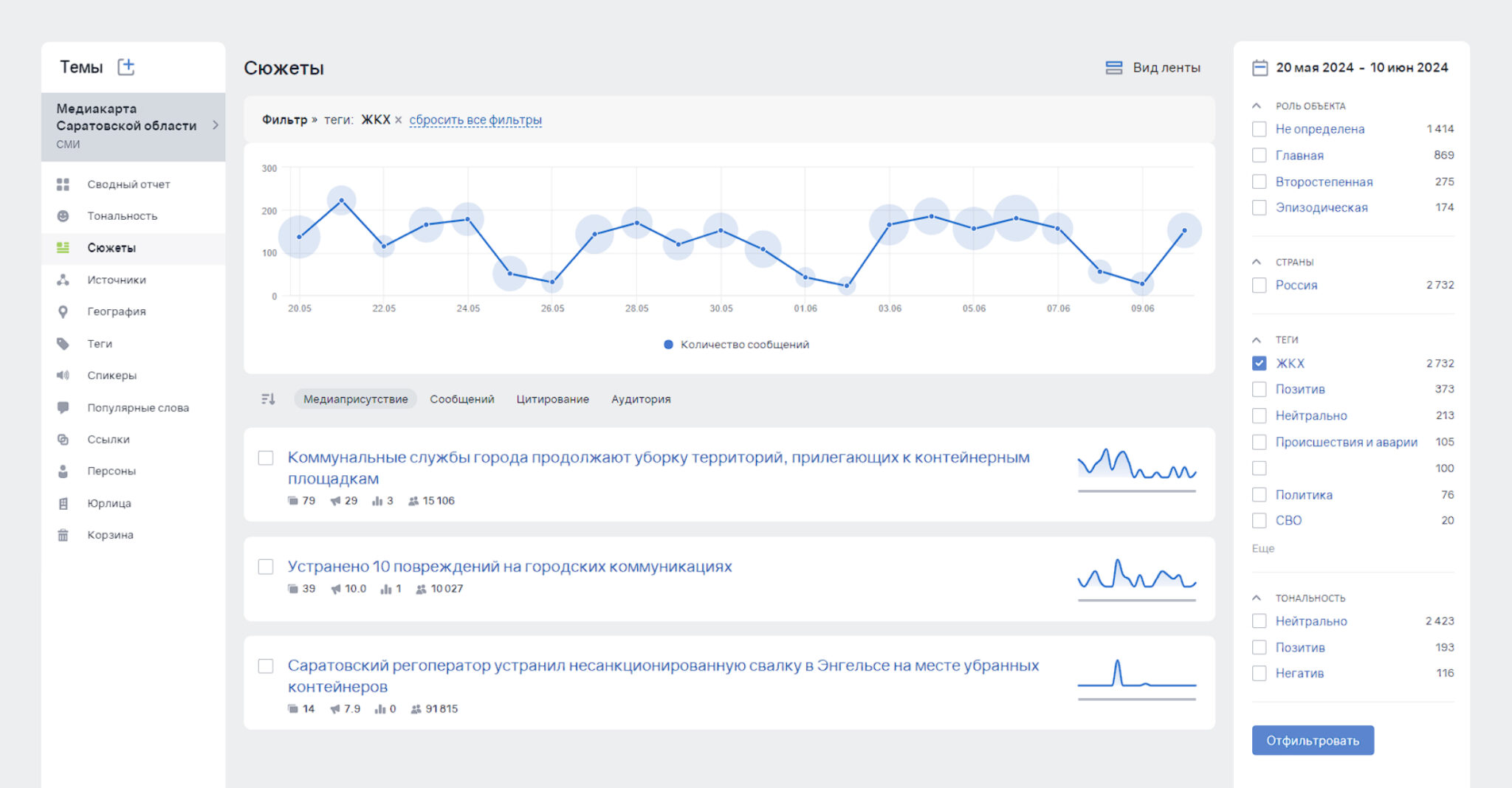The height and width of the screenshot is (788, 1512).
Task: Check the Россия country checkbox
Action: (1260, 286)
